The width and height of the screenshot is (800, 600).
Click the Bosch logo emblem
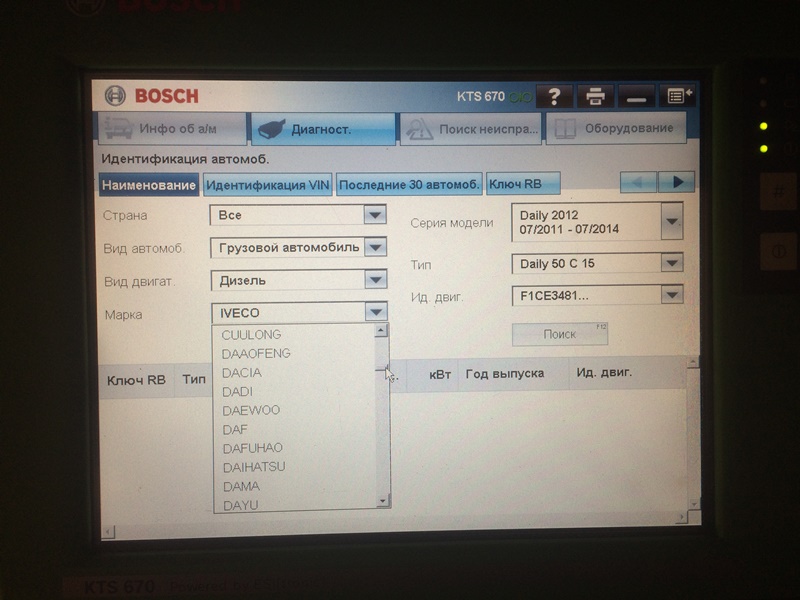pos(115,96)
